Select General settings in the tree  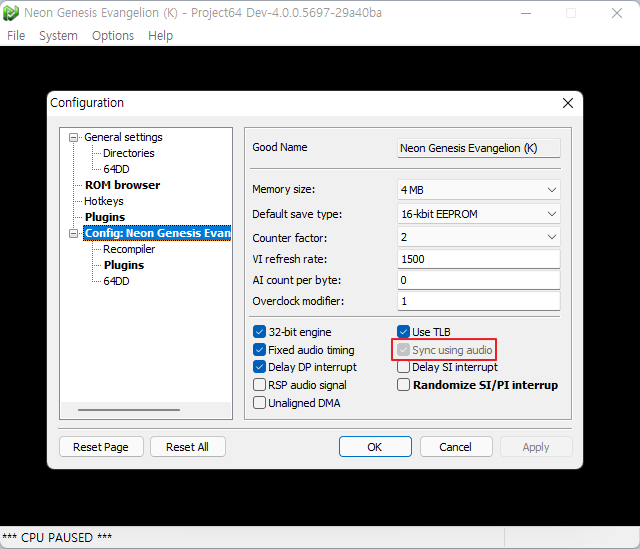123,137
